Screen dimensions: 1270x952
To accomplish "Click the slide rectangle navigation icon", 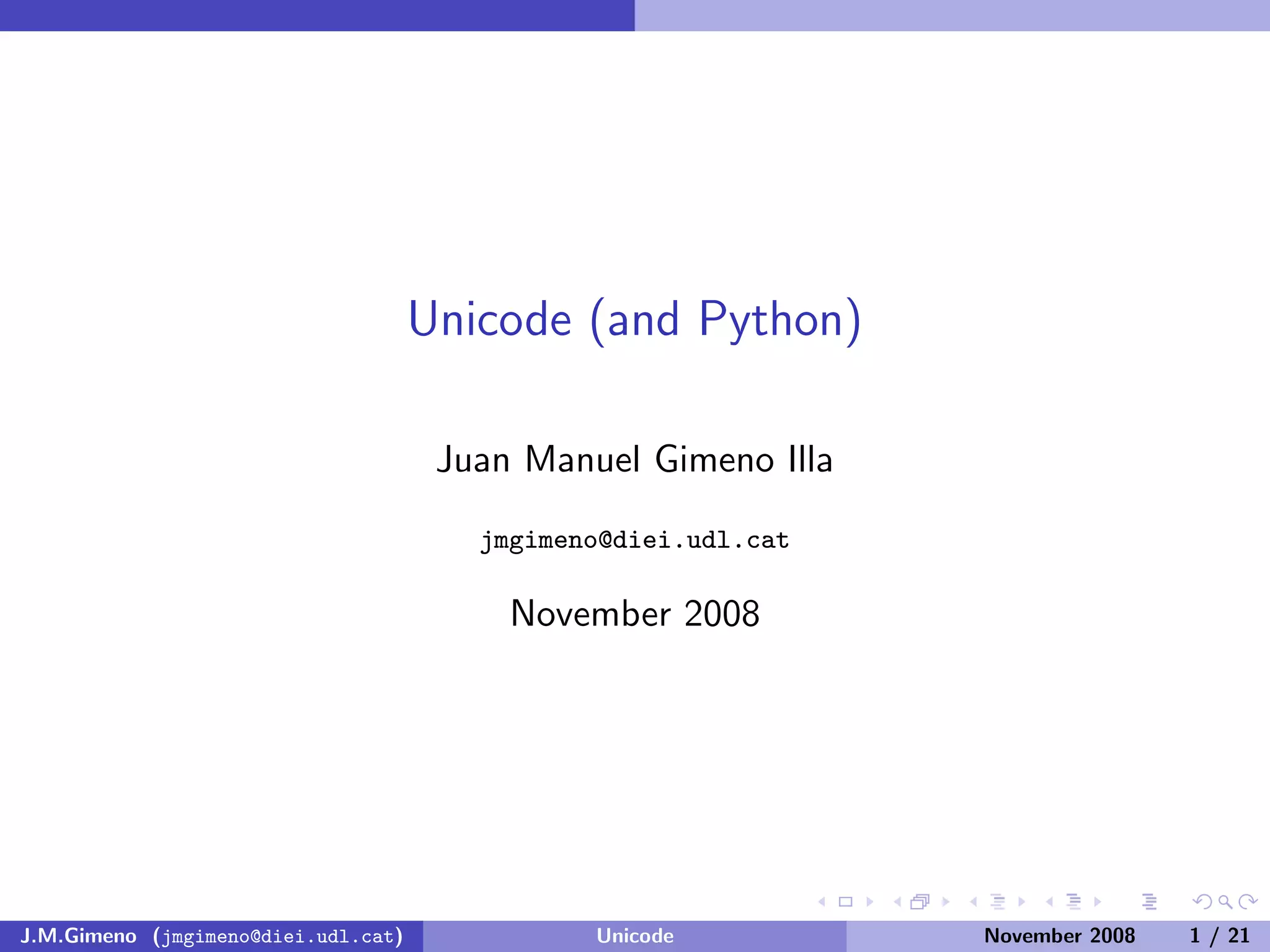I will click(x=845, y=902).
